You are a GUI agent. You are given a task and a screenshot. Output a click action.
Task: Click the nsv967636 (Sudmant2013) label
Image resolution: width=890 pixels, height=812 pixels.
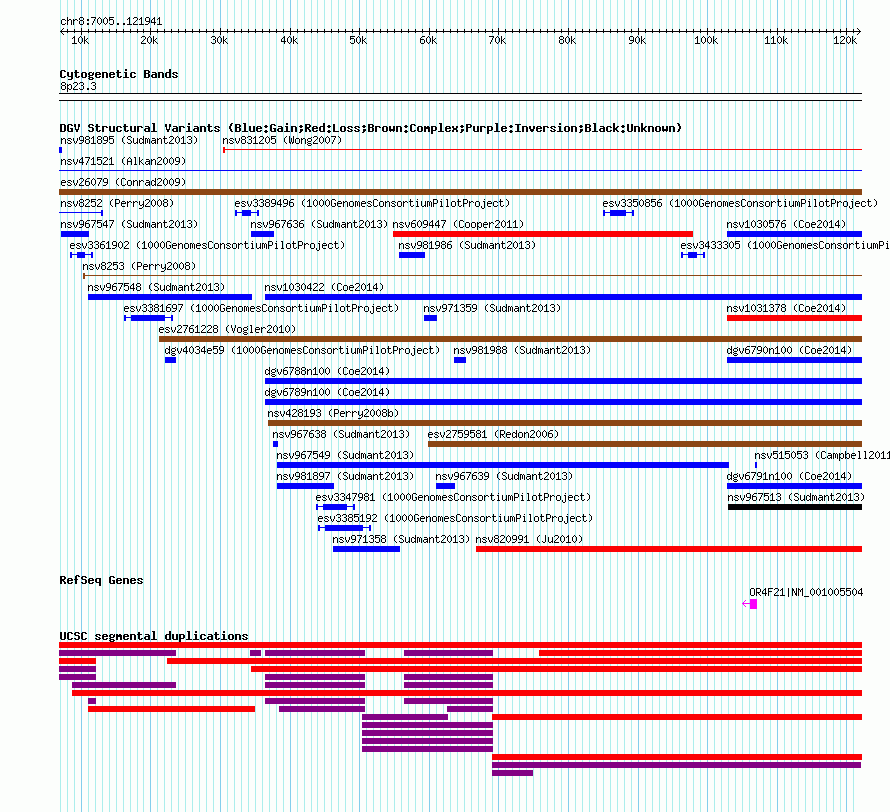point(319,224)
